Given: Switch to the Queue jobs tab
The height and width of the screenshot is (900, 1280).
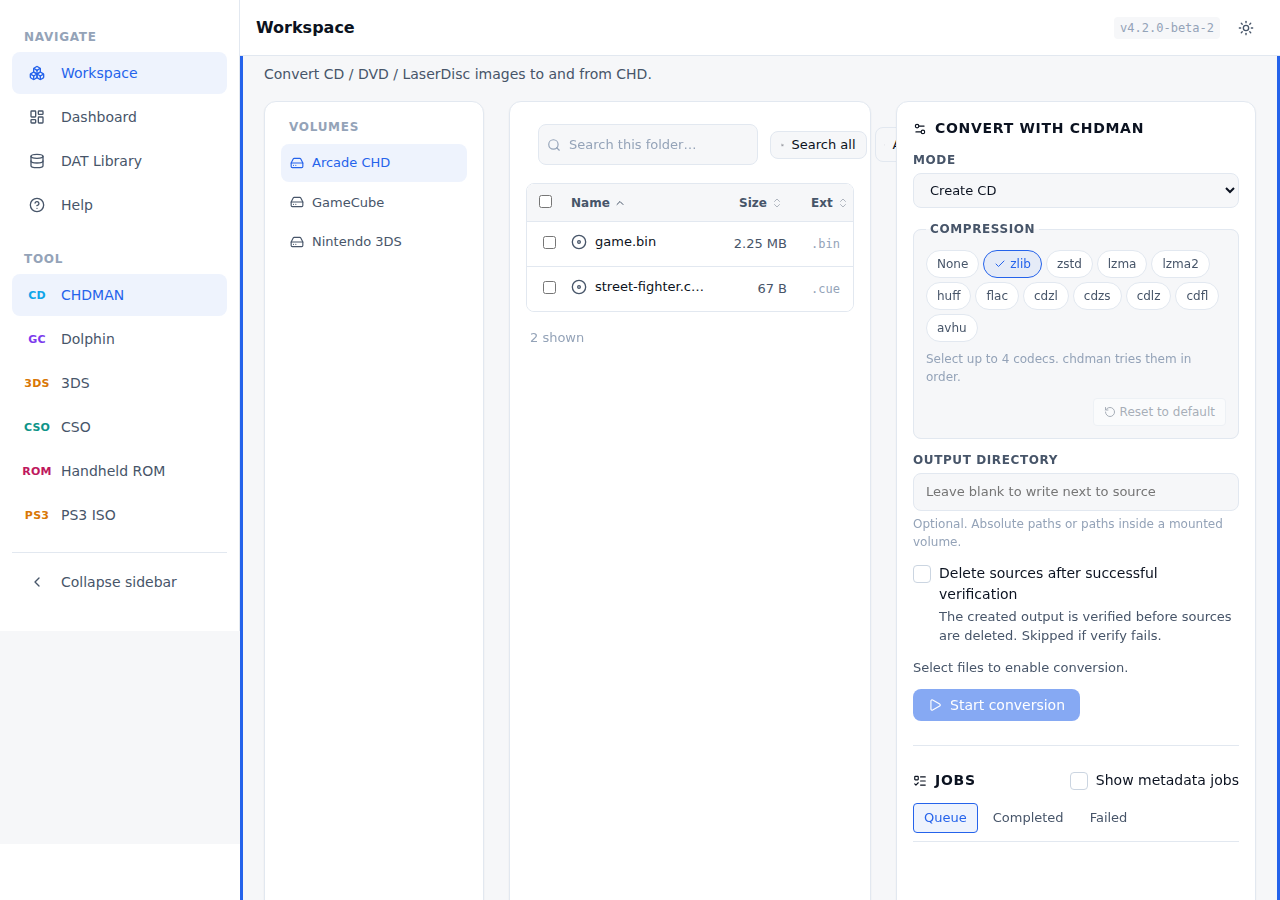Looking at the screenshot, I should (945, 818).
